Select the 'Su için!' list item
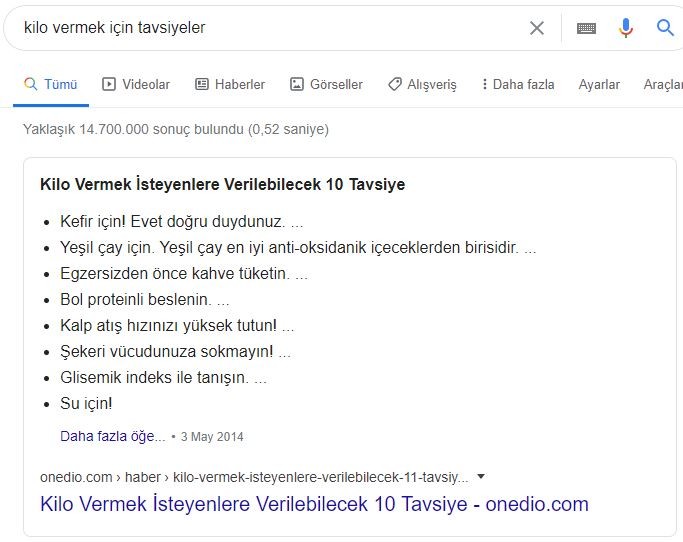The width and height of the screenshot is (683, 542). coord(86,403)
